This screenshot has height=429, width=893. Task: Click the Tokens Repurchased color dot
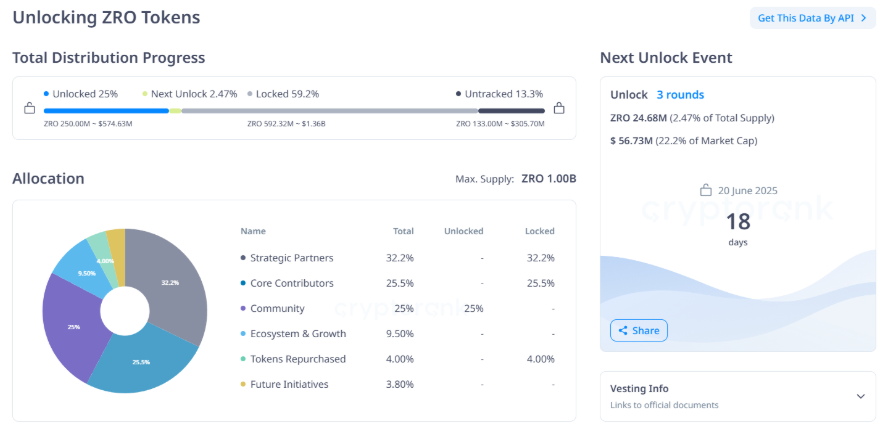pyautogui.click(x=243, y=359)
